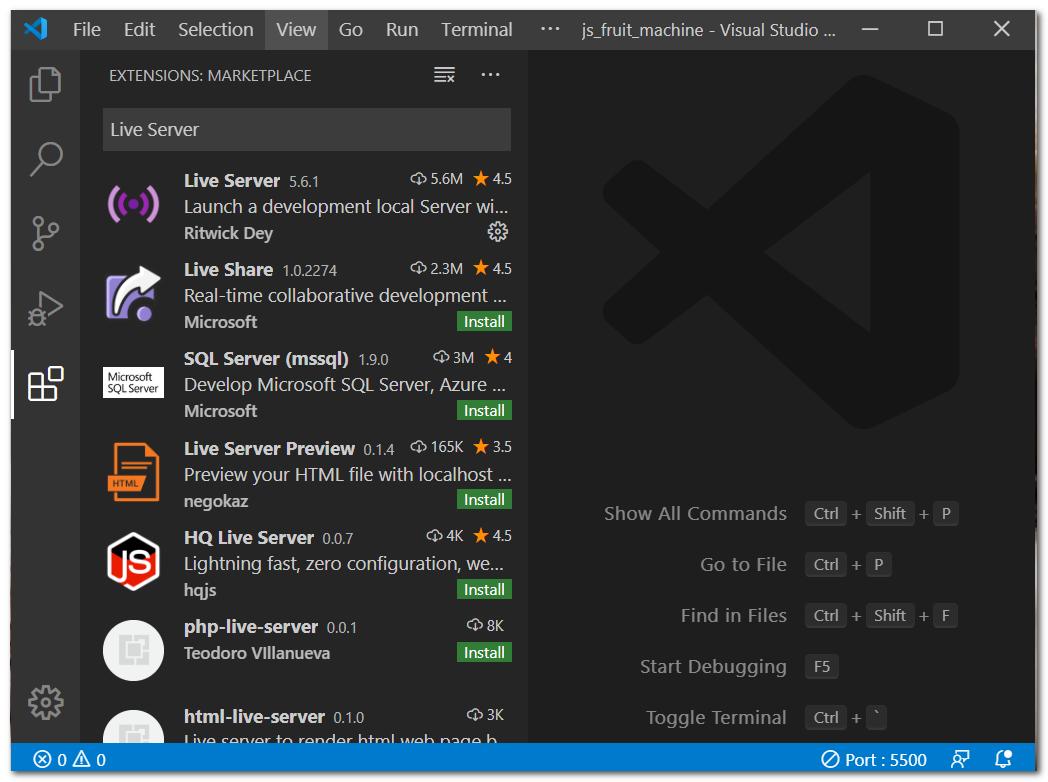The image size is (1048, 782).
Task: Select the Live Server 5.6.1 extension title
Action: coord(232,180)
